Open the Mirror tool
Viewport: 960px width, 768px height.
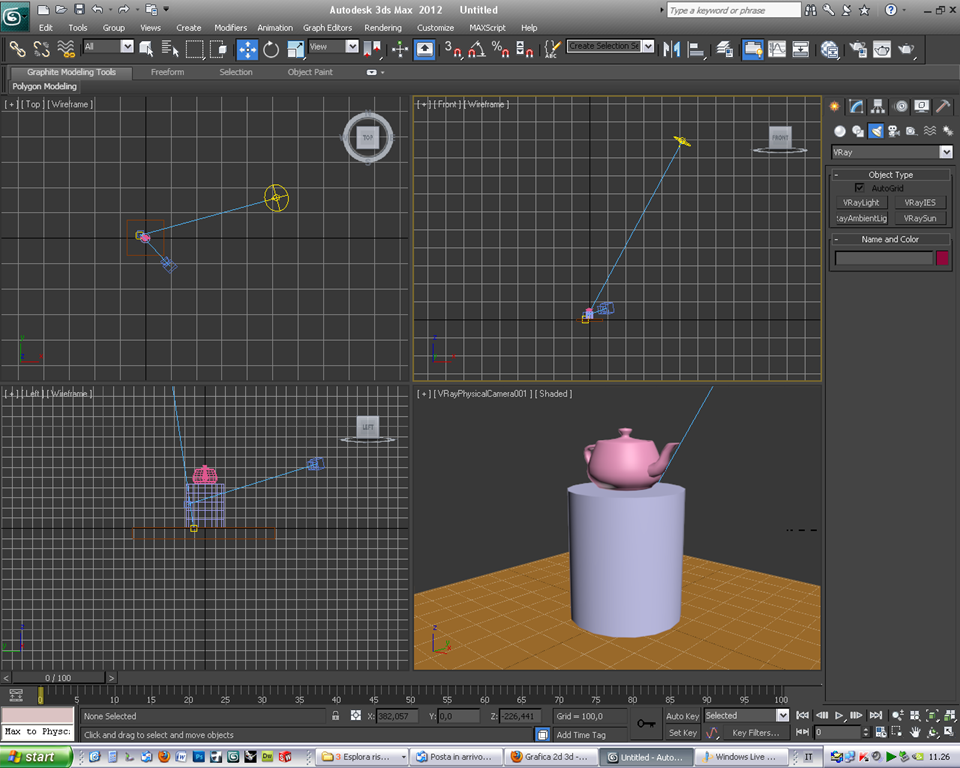click(672, 49)
